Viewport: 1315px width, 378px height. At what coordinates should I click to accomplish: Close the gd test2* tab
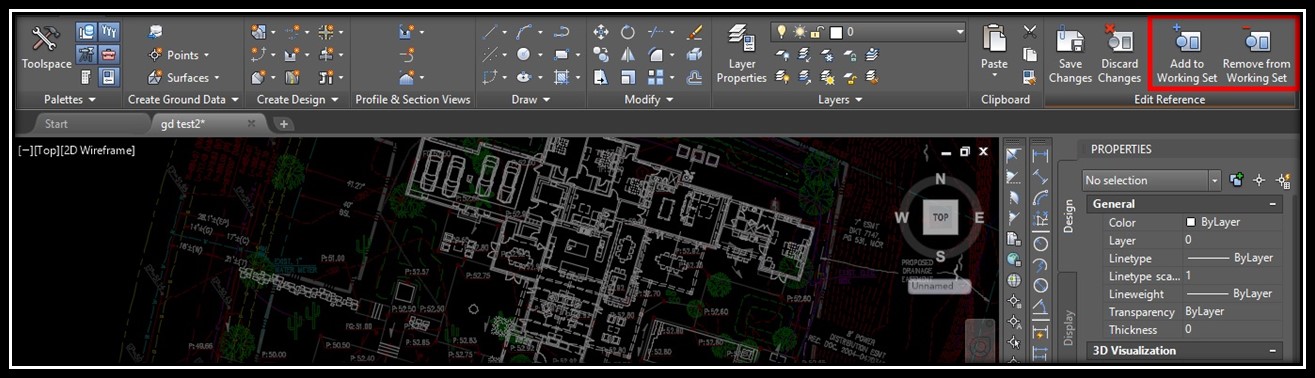coord(251,123)
